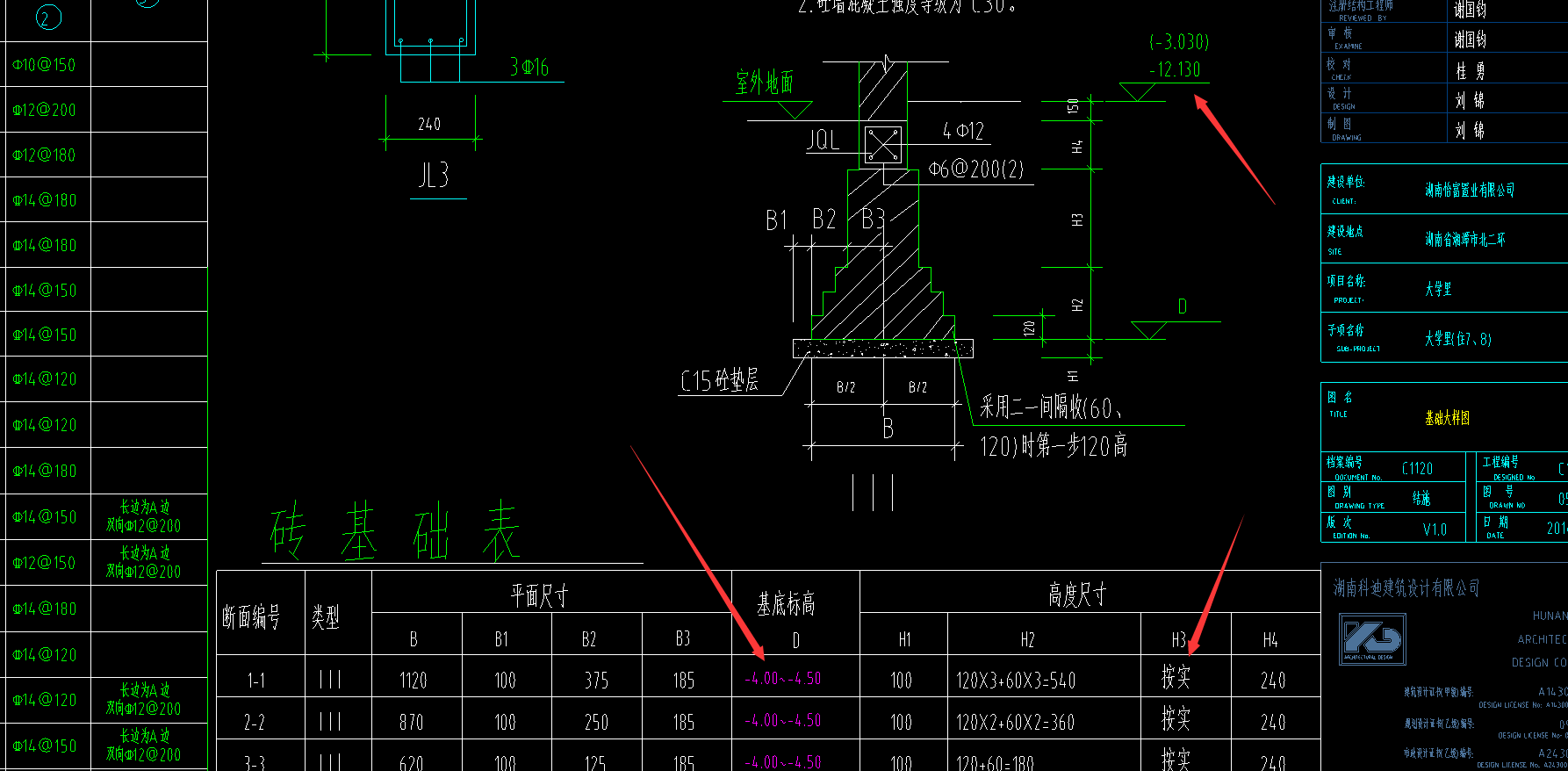This screenshot has width=1568, height=771.
Task: Select the Φ10@150 rebar entry
Action: (x=44, y=65)
